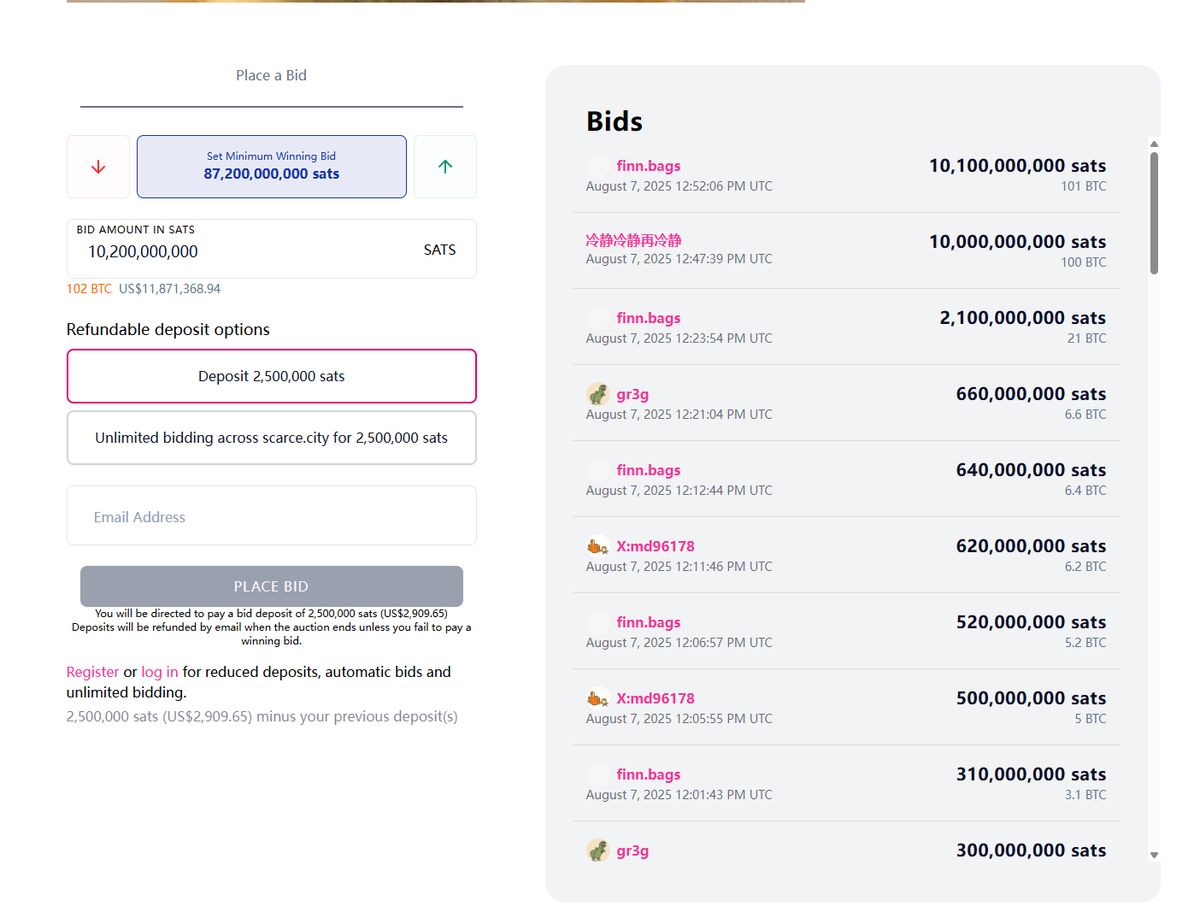Viewport: 1200px width, 924px height.
Task: Click gr3g's avatar on the 300,000,000 sats bid
Action: tap(598, 850)
